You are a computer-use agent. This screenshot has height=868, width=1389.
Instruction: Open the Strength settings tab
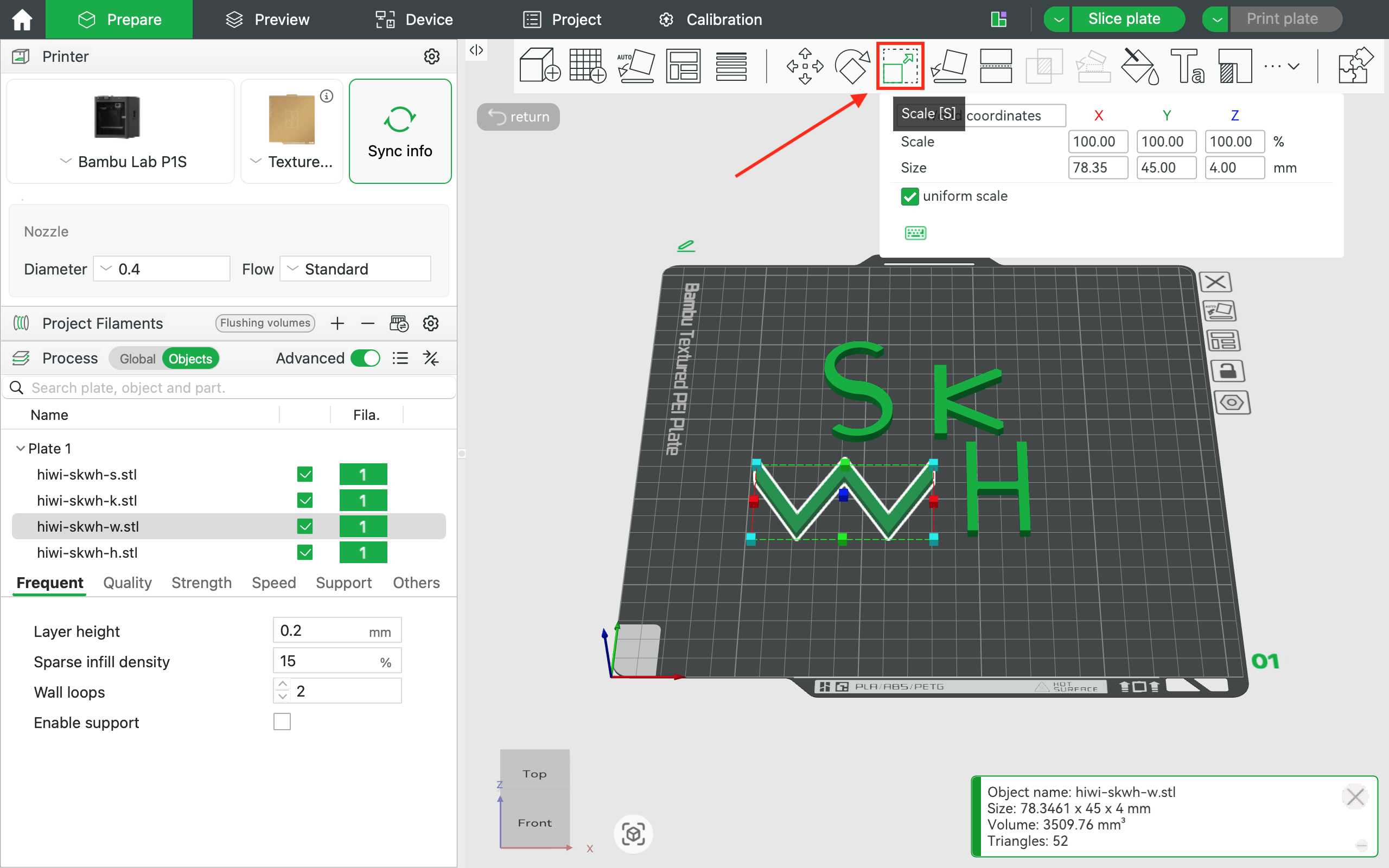click(x=201, y=583)
